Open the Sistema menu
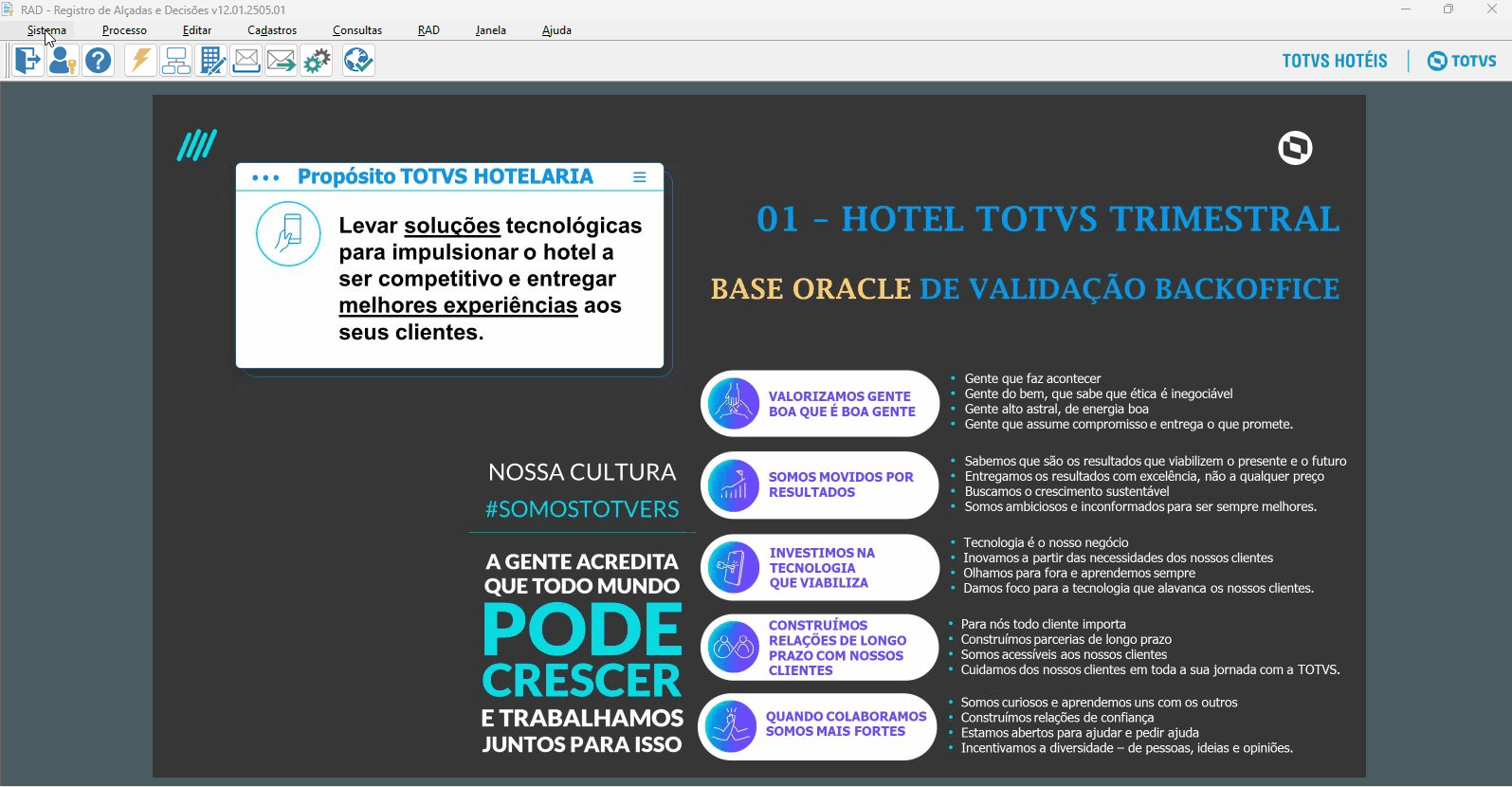This screenshot has width=1512, height=787. click(46, 30)
